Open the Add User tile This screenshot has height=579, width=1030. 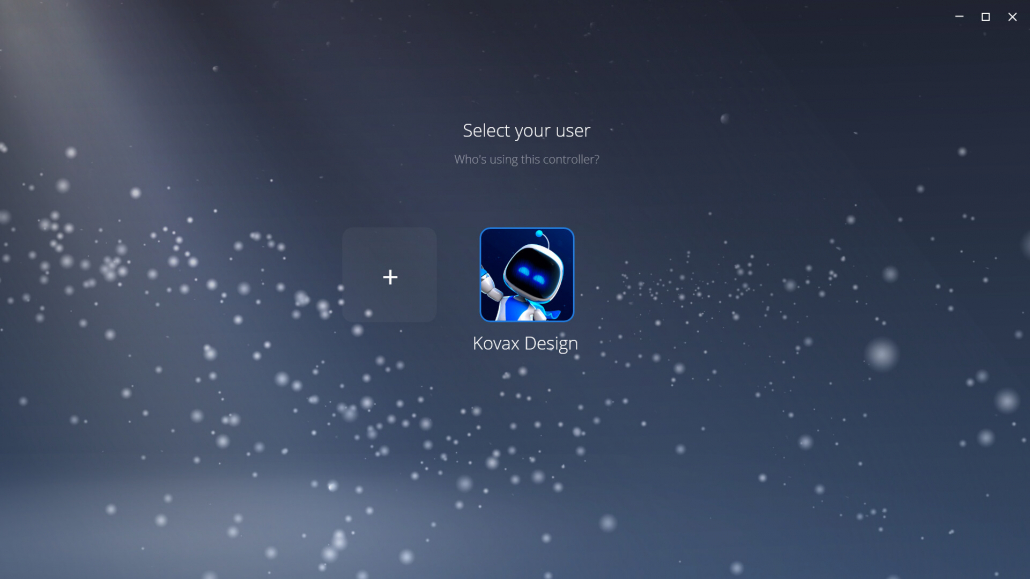coord(390,275)
